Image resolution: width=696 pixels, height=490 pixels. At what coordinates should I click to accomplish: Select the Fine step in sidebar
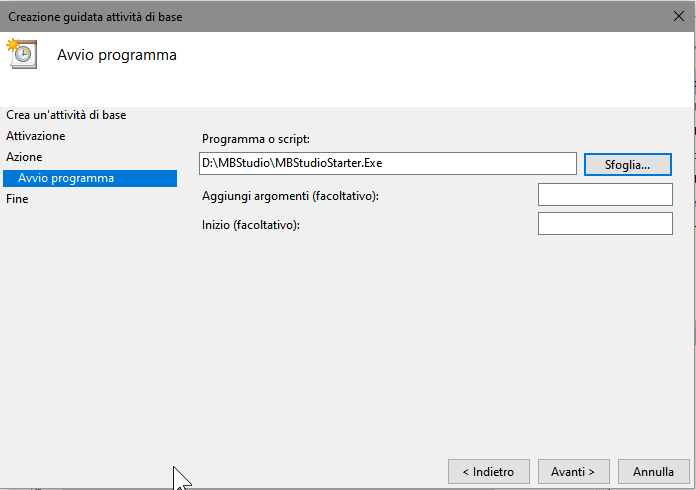17,199
